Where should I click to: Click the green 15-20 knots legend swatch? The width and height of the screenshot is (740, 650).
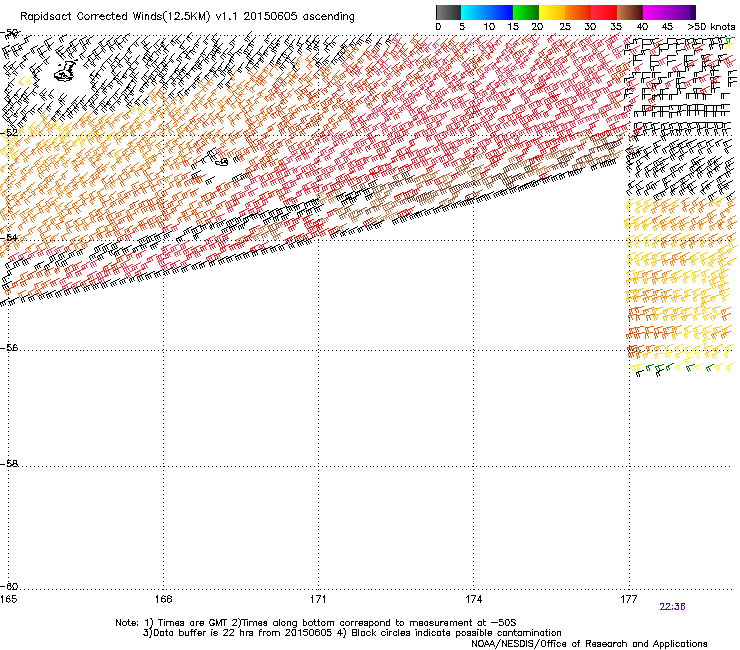point(526,12)
